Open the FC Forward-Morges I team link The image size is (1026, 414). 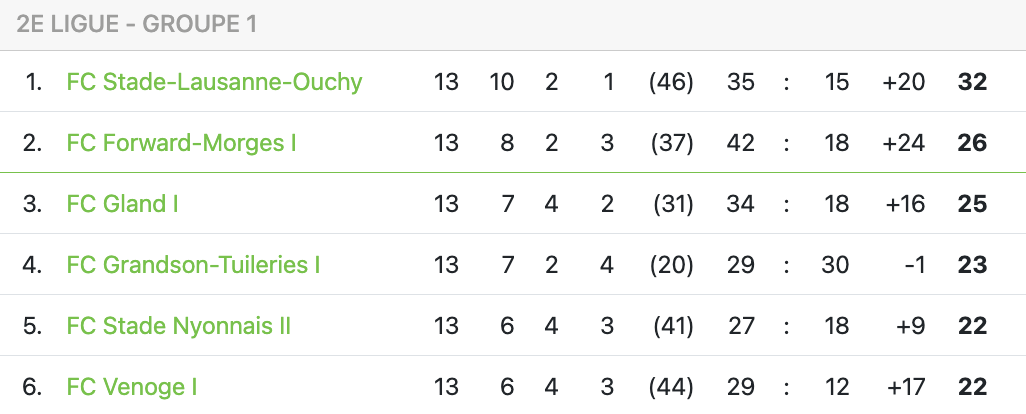181,143
